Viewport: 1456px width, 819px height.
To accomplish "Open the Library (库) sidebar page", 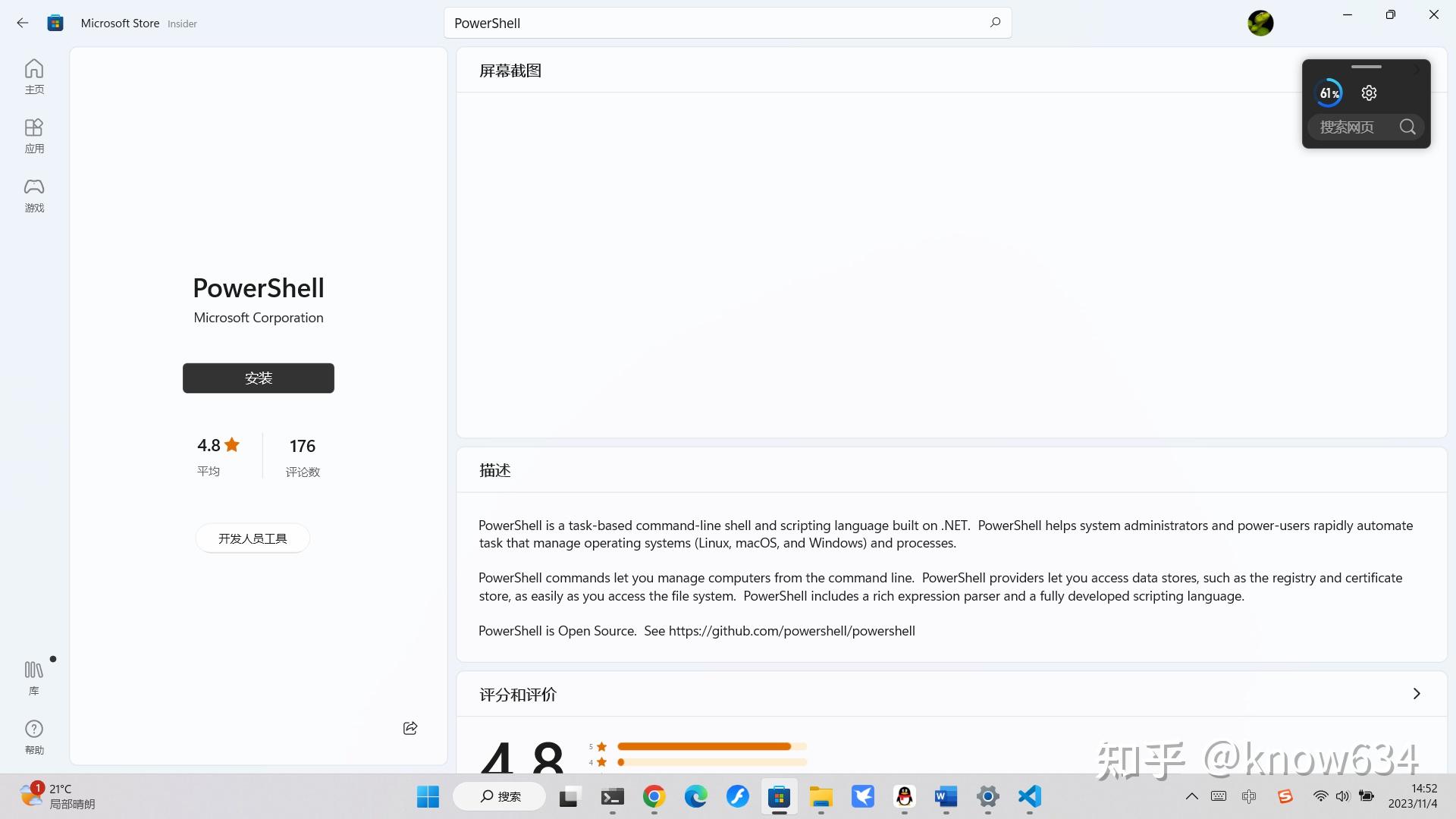I will coord(34,677).
